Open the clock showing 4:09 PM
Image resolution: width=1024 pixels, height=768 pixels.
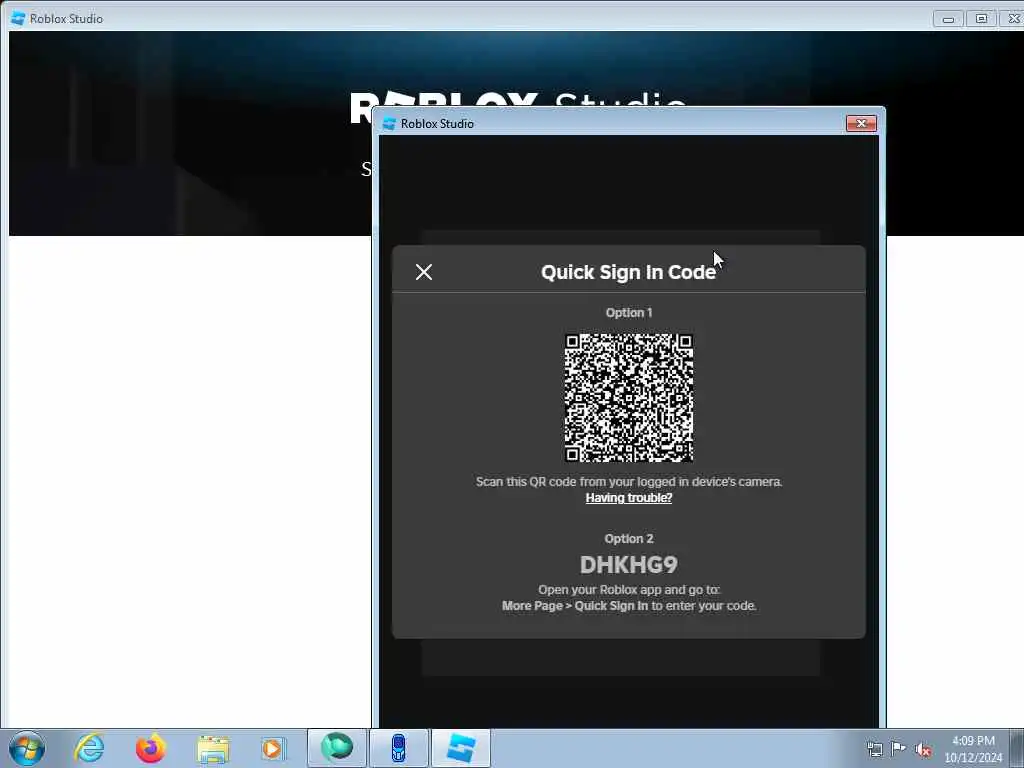(973, 749)
